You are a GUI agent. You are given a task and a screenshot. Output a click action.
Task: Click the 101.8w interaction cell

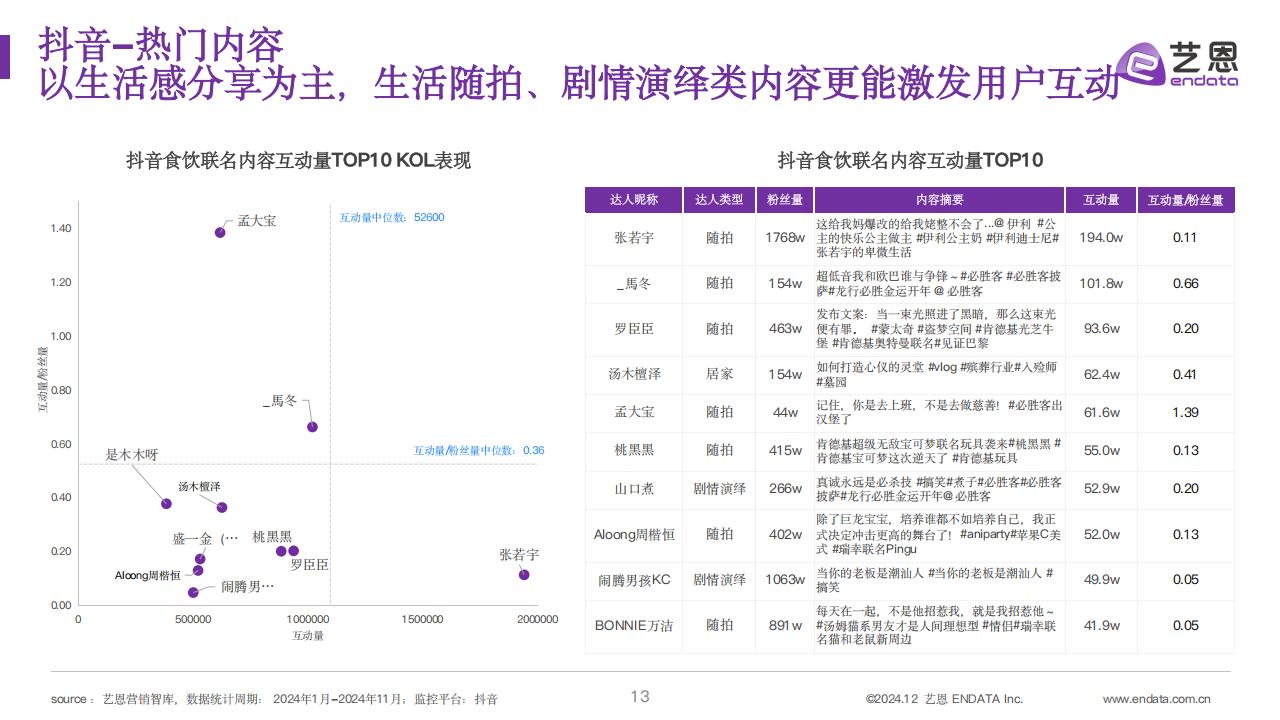point(1101,283)
